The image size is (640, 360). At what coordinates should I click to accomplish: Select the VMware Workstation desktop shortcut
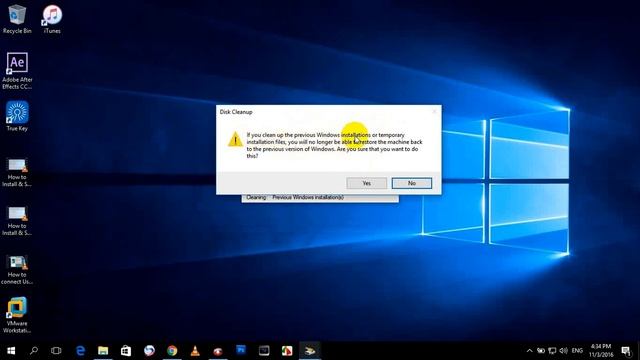17,315
